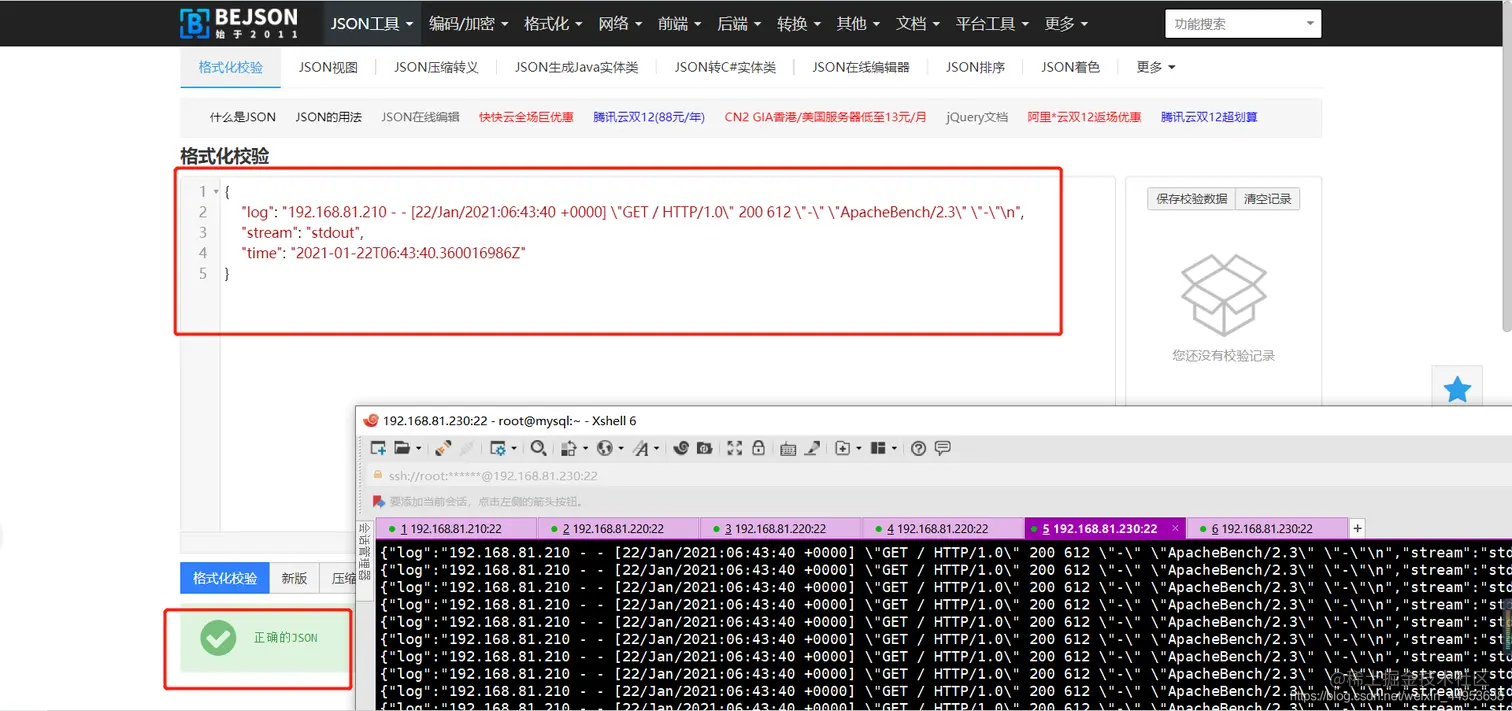Screen dimensions: 1512x711
Task: Open the 转换 dropdown menu
Action: point(800,23)
